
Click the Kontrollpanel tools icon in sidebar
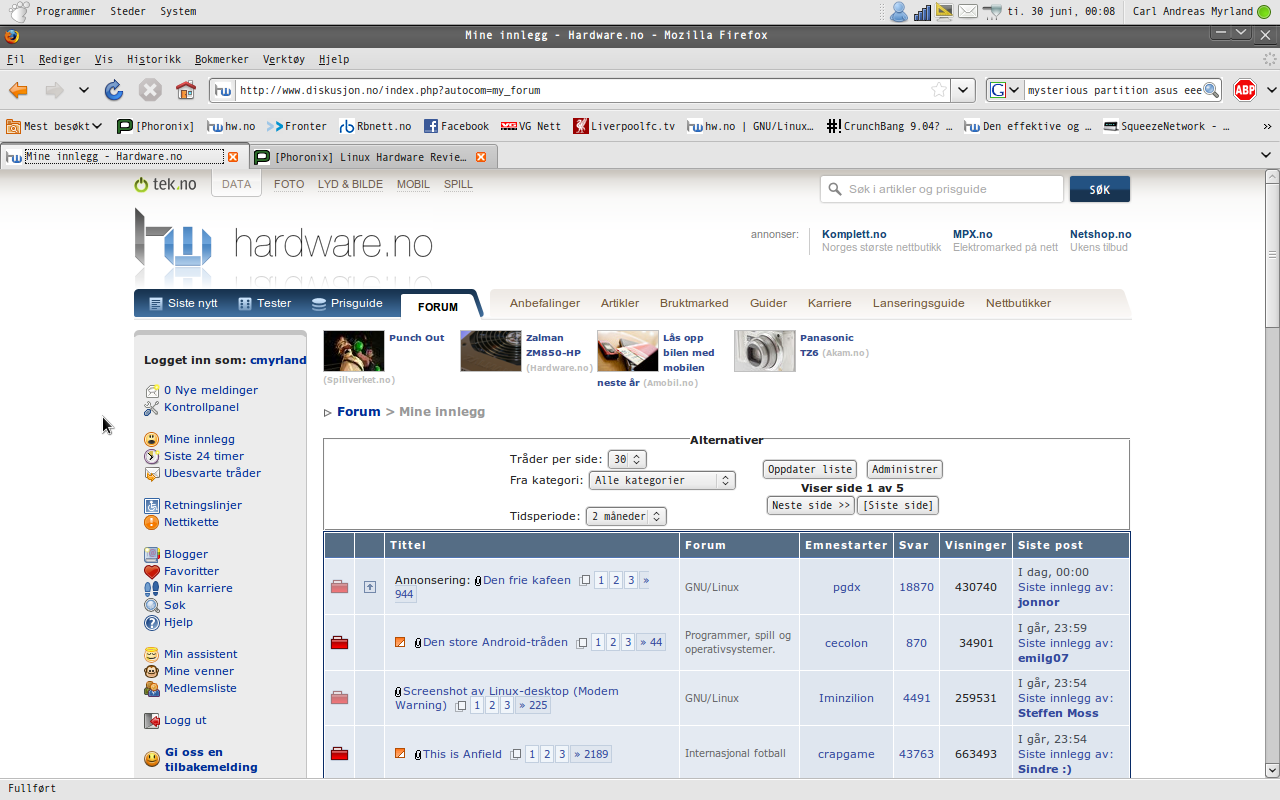tap(152, 407)
